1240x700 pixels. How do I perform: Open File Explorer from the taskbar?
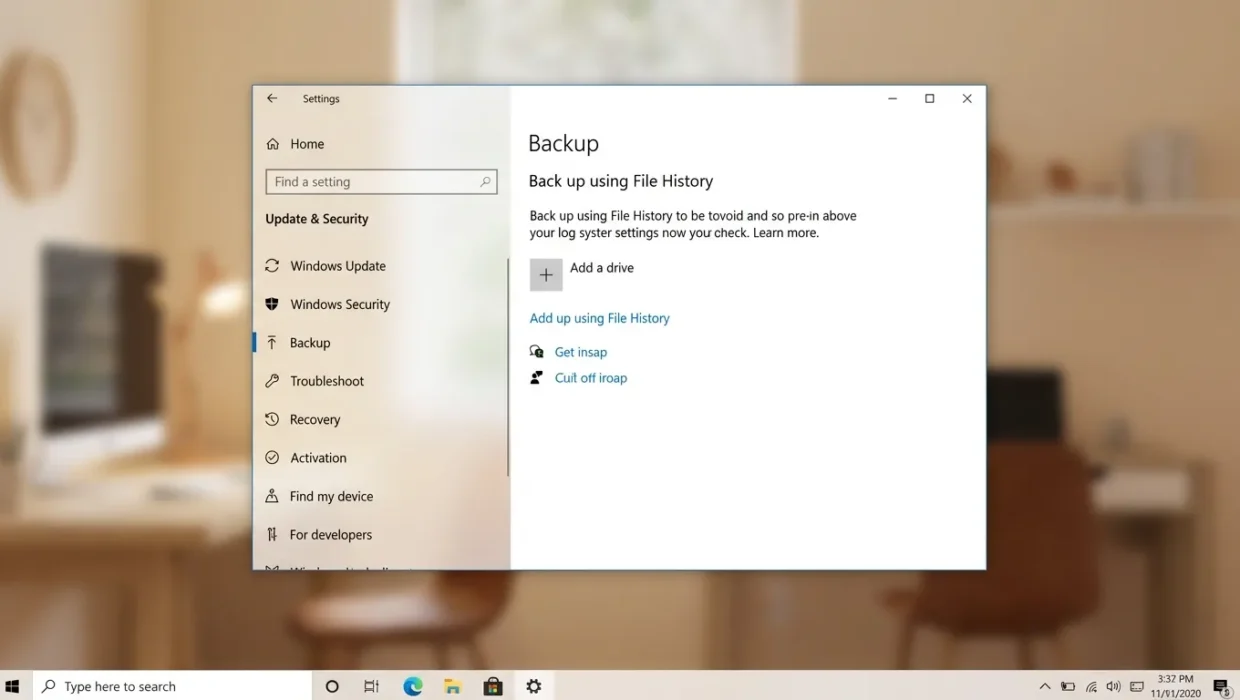pyautogui.click(x=453, y=686)
